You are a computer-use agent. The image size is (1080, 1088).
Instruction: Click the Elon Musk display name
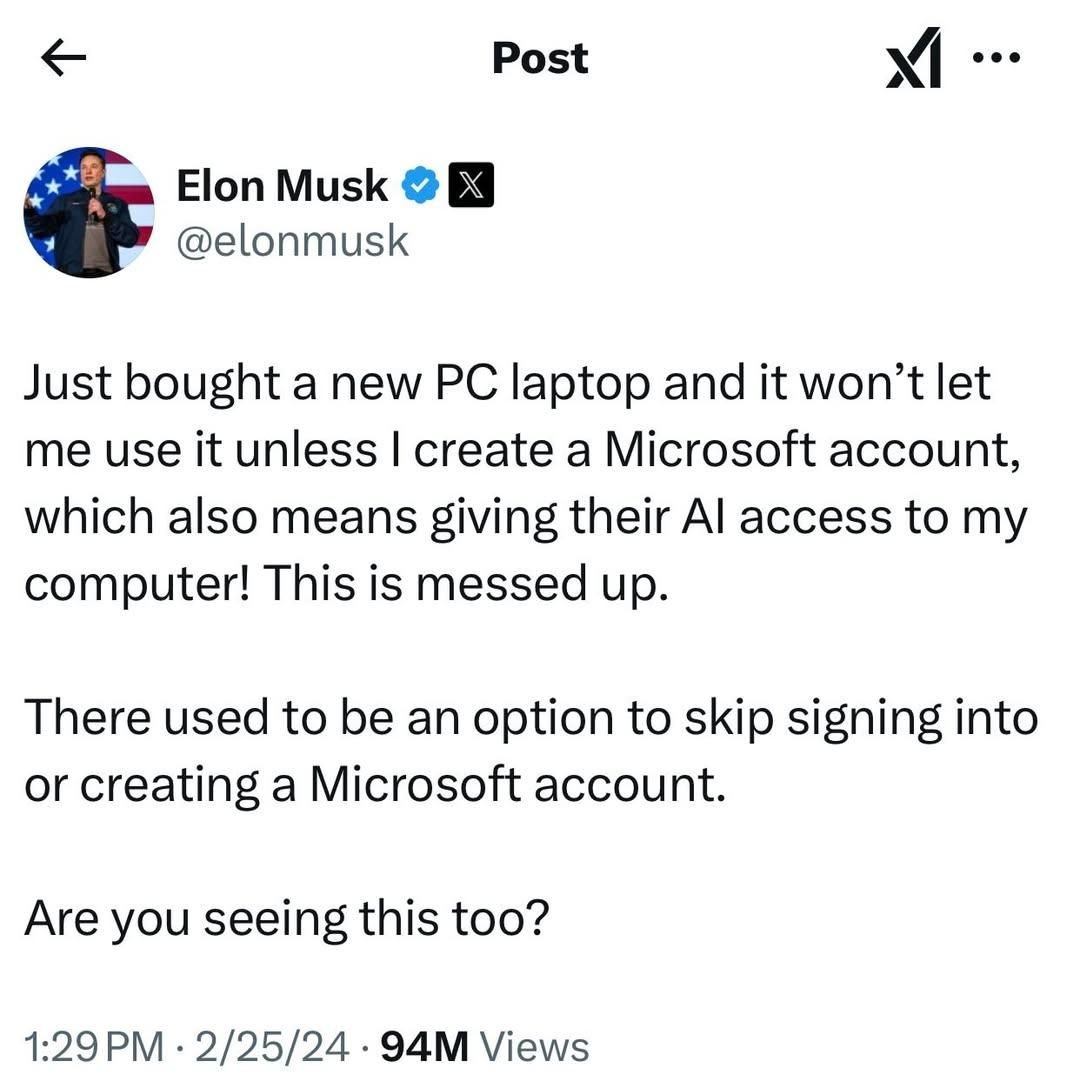(282, 186)
